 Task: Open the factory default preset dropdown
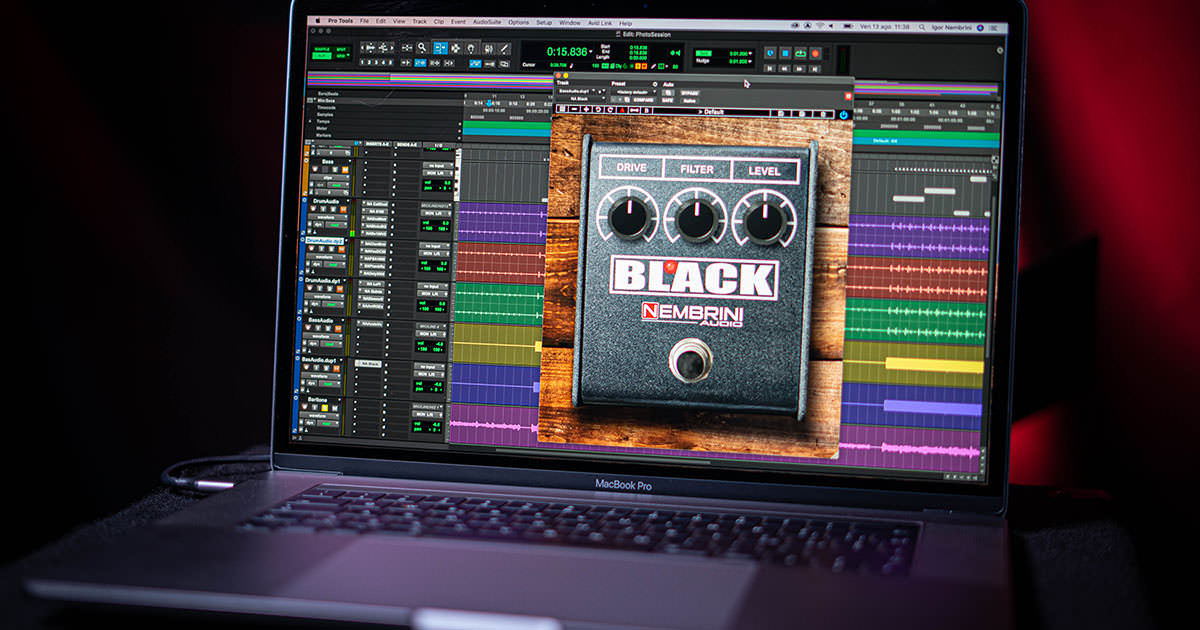[635, 91]
